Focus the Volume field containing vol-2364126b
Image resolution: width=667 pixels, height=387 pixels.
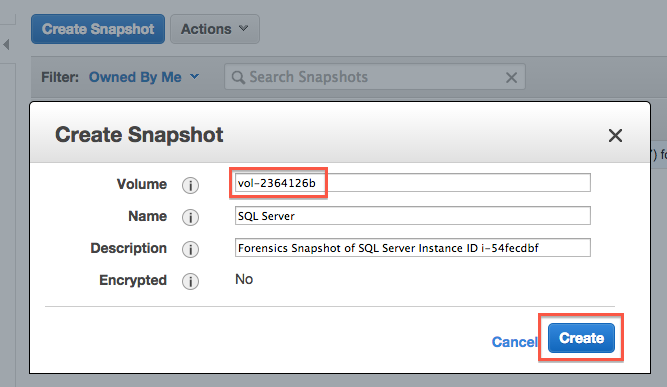click(x=413, y=183)
